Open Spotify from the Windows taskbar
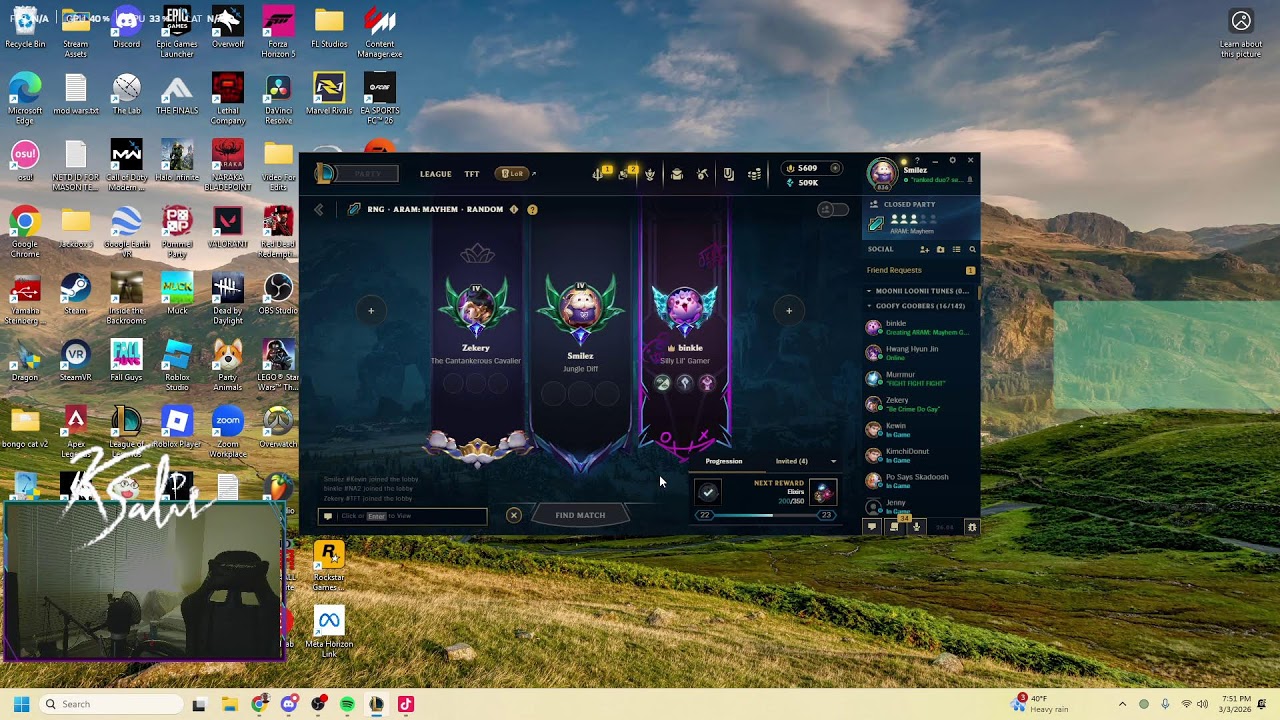This screenshot has width=1280, height=720. coord(347,704)
